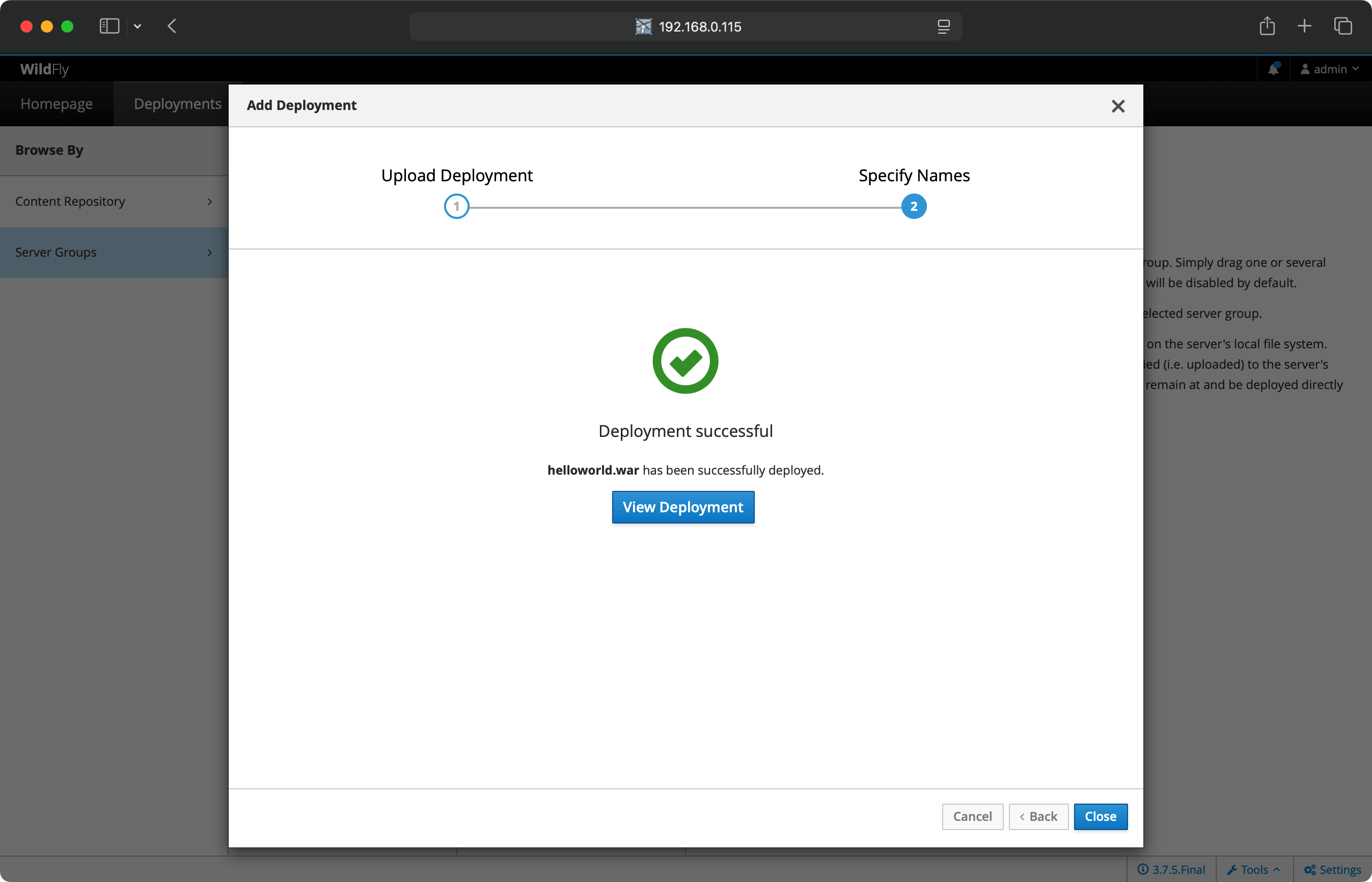The height and width of the screenshot is (882, 1372).
Task: Expand Server Groups in Browse By
Action: coord(114,253)
